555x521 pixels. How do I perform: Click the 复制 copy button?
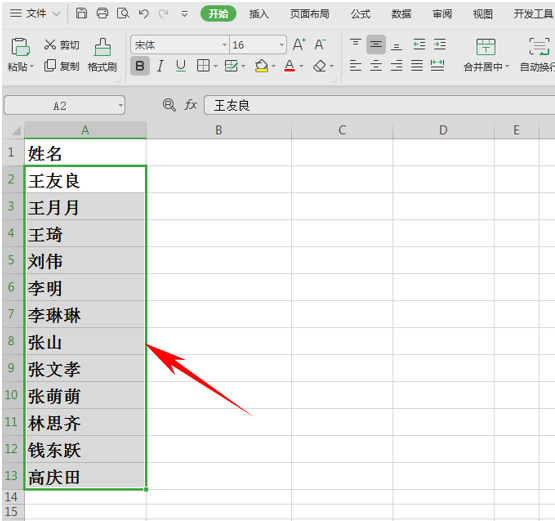tap(62, 66)
